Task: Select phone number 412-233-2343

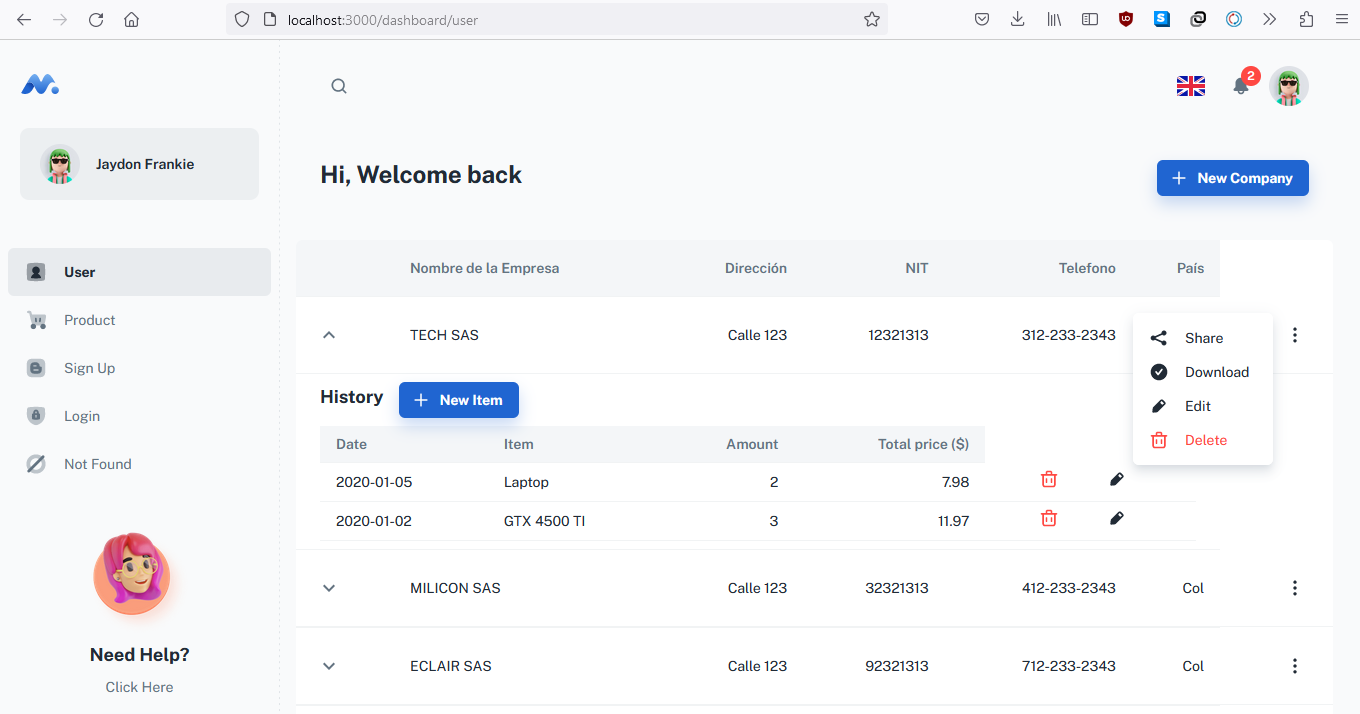Action: tap(1069, 588)
